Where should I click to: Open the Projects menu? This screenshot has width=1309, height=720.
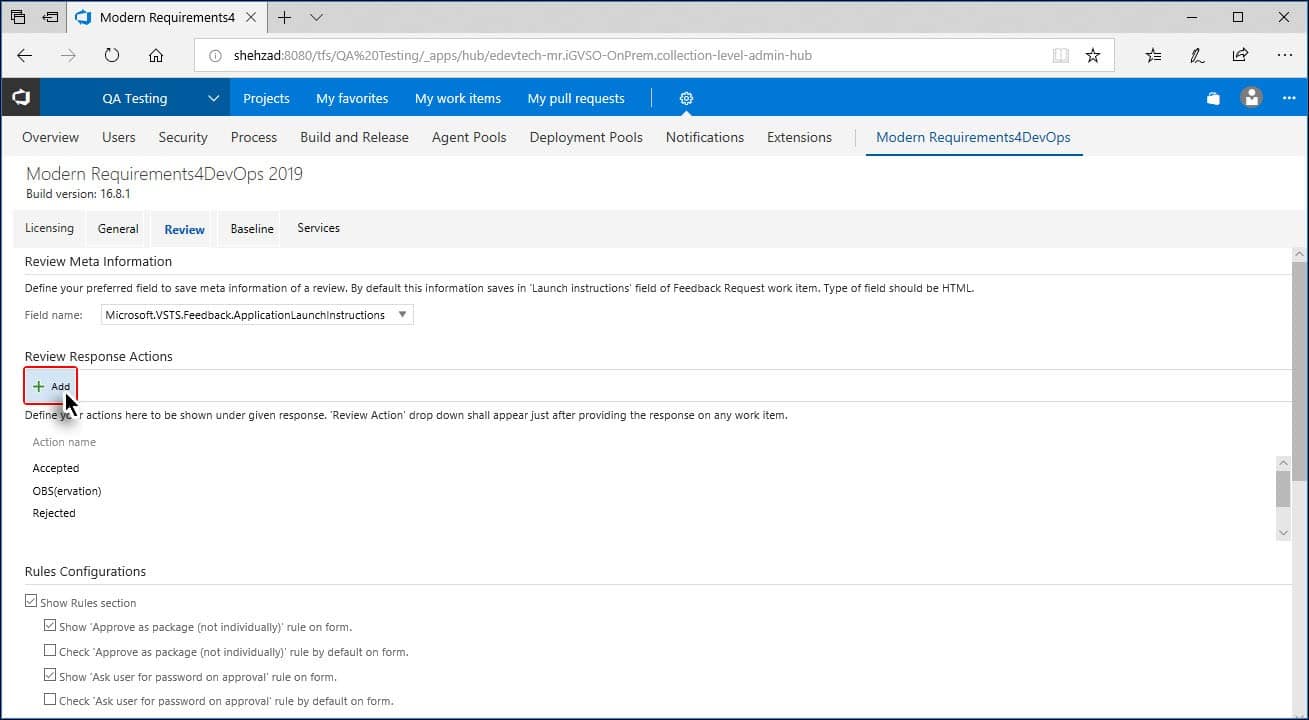tap(266, 98)
